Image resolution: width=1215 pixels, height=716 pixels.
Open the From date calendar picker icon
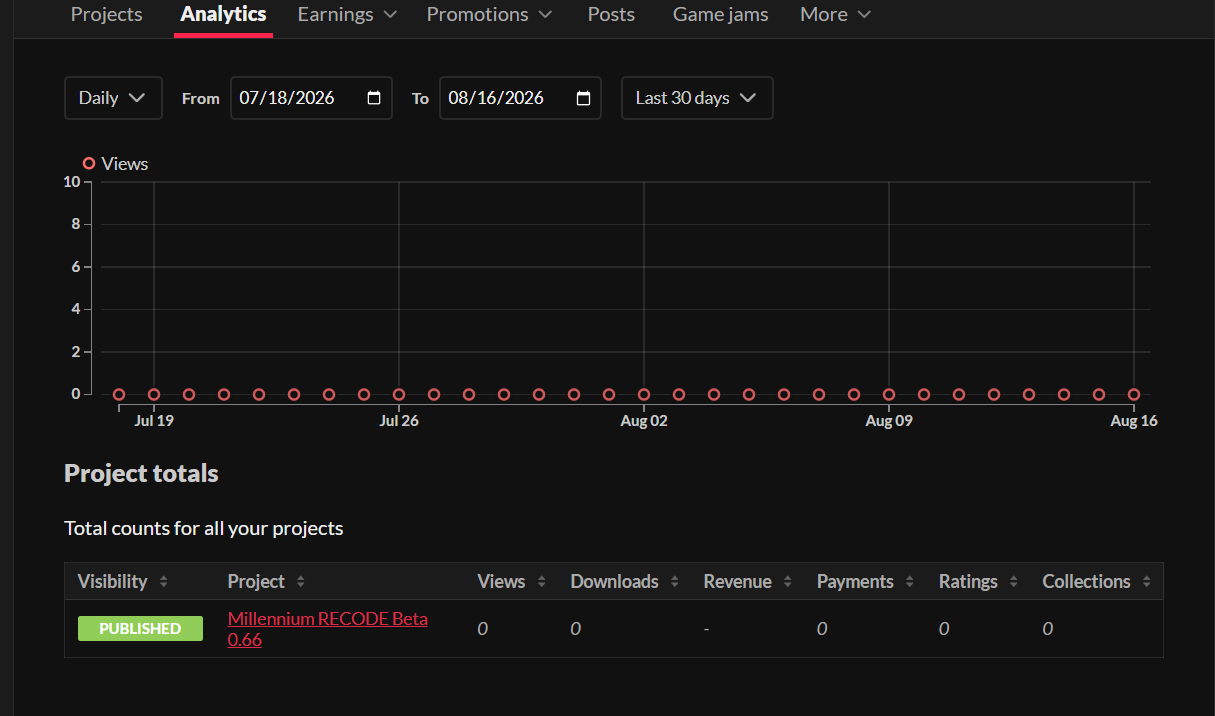374,98
